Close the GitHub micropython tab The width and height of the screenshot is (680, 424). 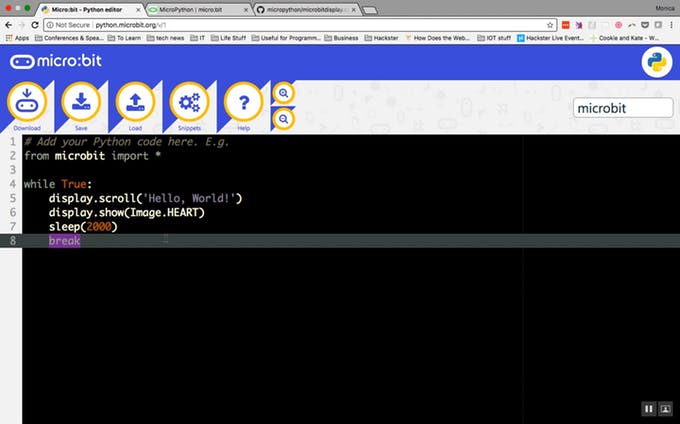click(353, 10)
